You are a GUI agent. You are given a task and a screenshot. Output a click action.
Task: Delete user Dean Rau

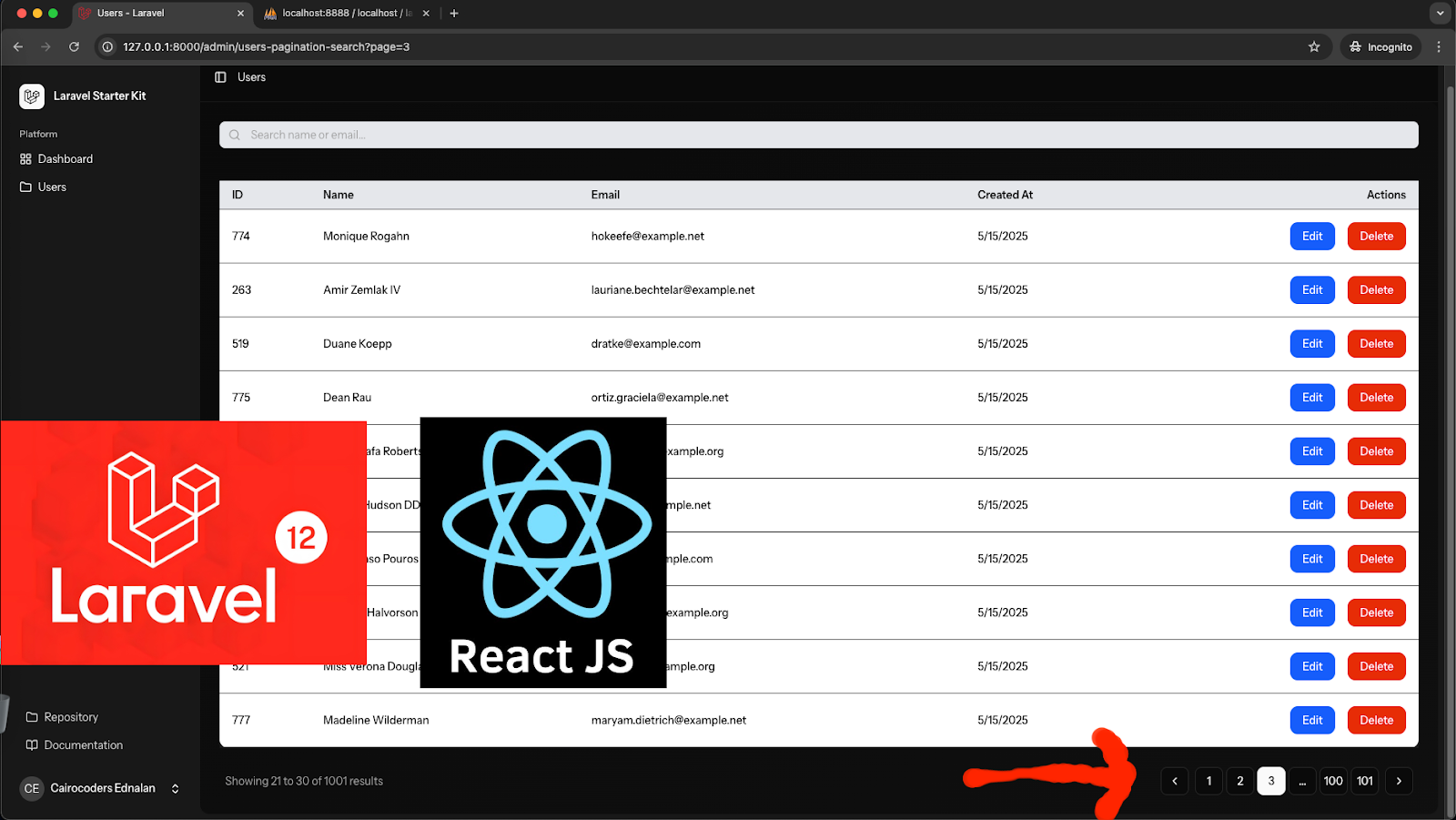(x=1376, y=398)
